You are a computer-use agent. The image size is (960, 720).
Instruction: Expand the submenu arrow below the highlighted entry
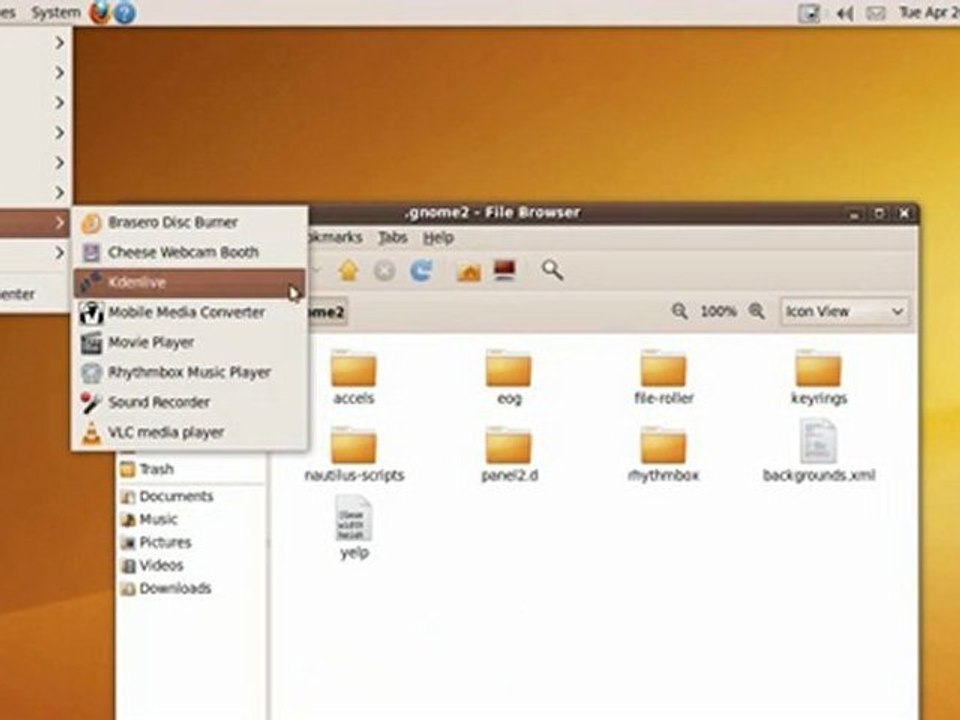pyautogui.click(x=59, y=253)
